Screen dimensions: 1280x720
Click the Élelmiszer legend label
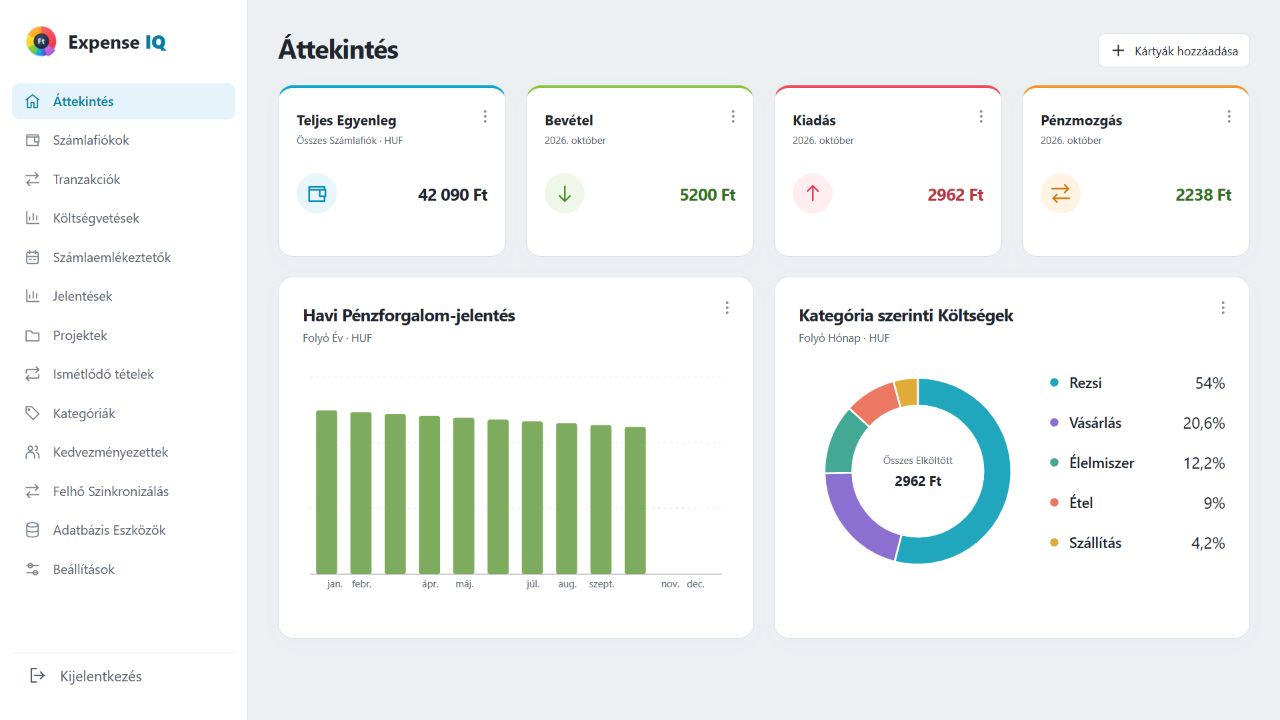coord(1102,463)
